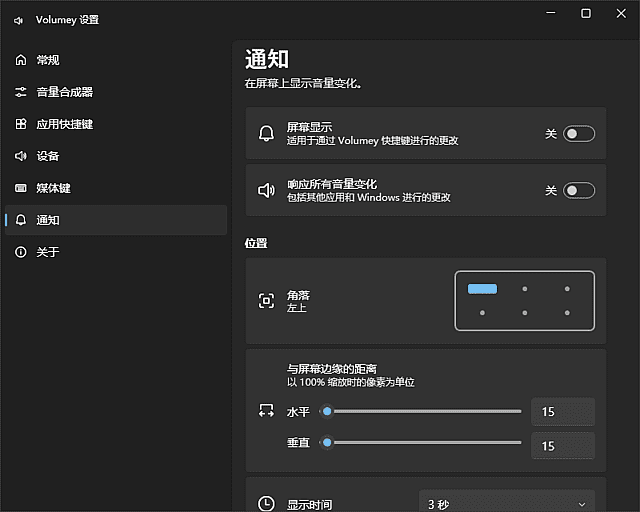Click the clock icon beside 显示时间
The image size is (640, 512).
coord(267,503)
